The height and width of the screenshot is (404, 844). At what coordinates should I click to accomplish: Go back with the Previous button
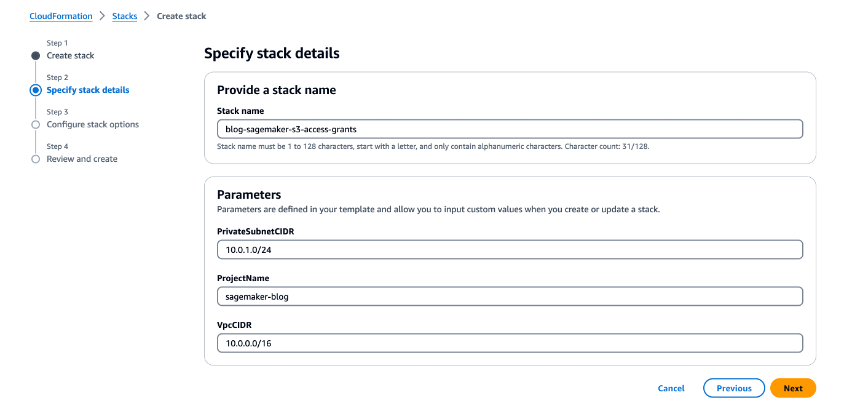[734, 388]
